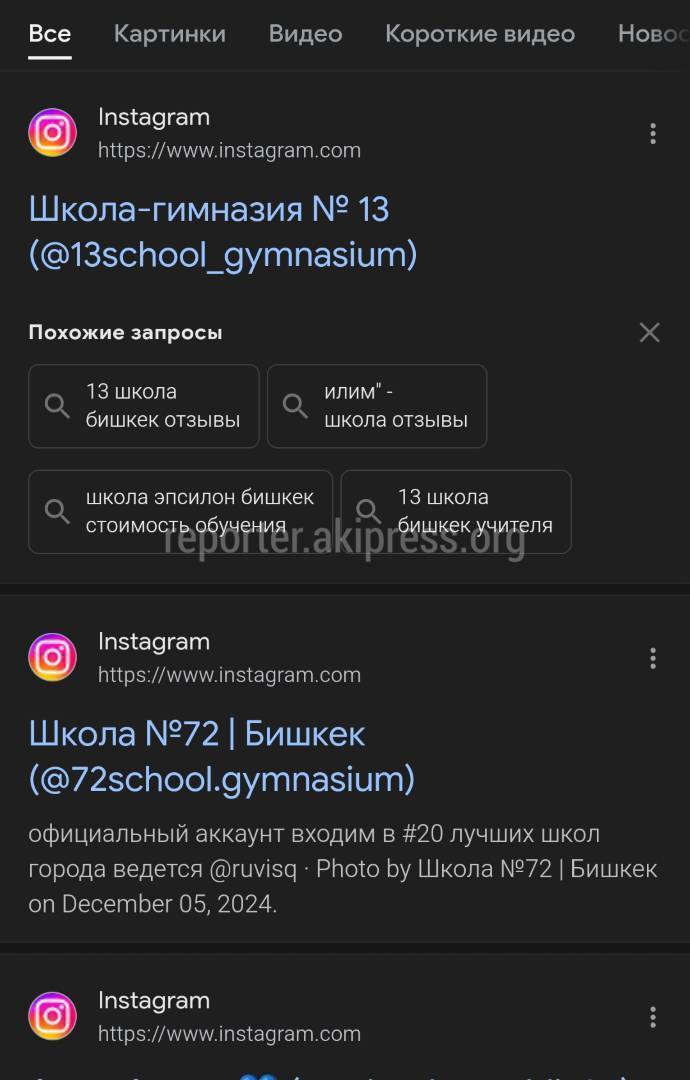Click Instagram logo of first search result

click(x=52, y=132)
